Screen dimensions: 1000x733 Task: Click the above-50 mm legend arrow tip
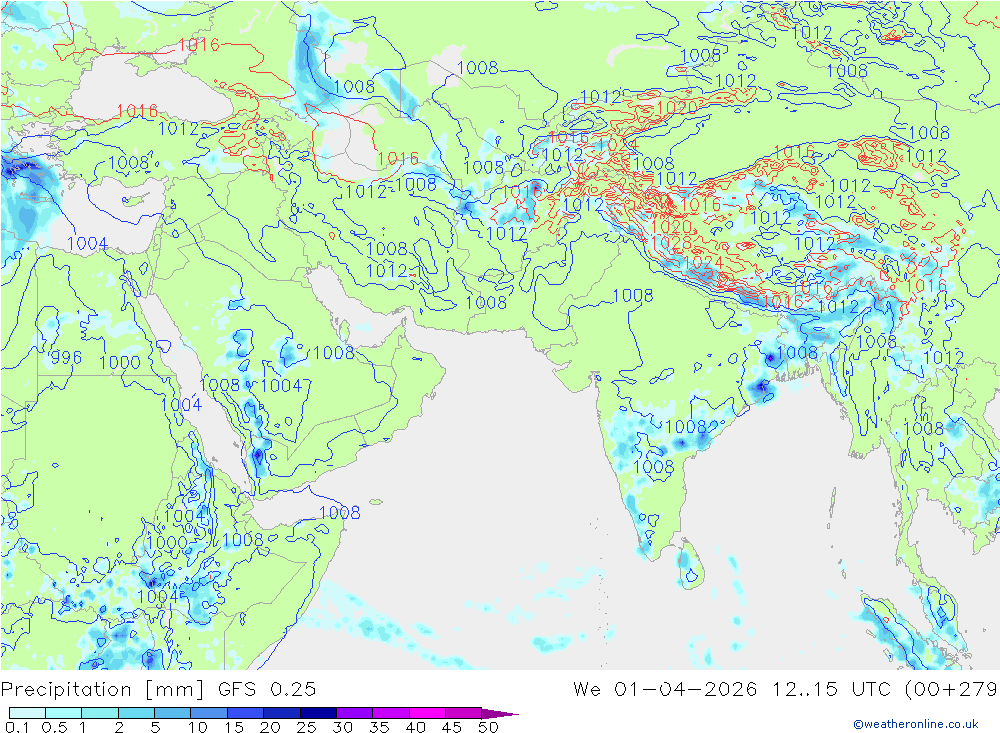pos(501,713)
